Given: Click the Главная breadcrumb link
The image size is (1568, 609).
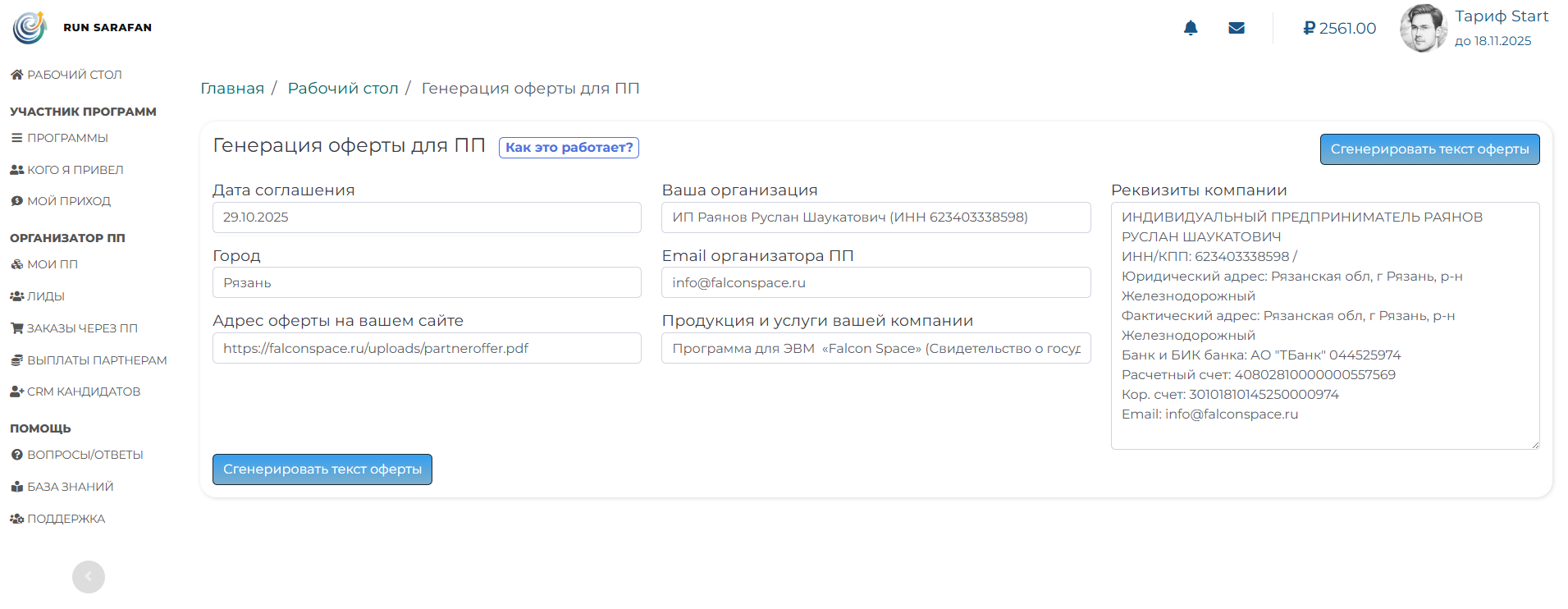Looking at the screenshot, I should click(x=232, y=89).
